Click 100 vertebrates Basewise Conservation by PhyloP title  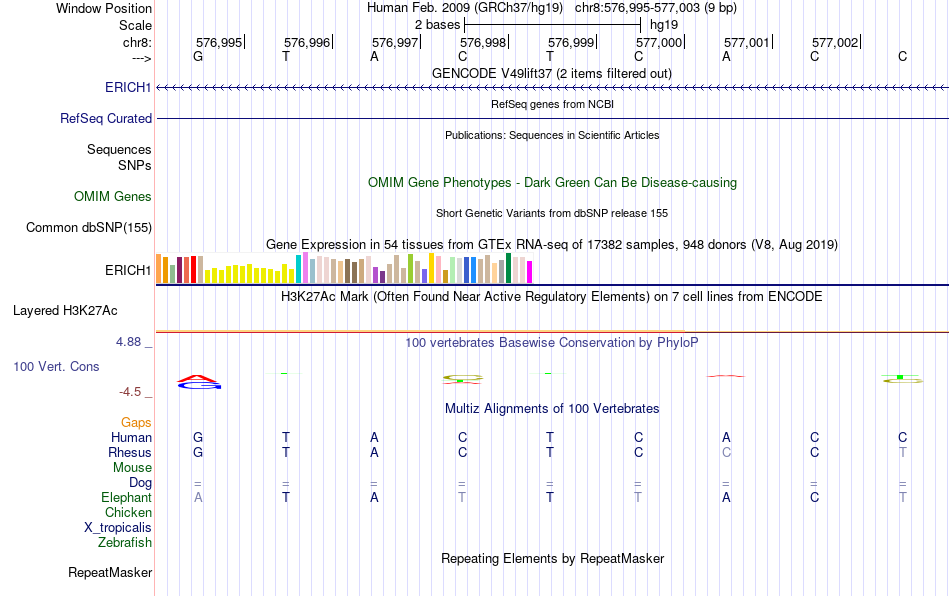[x=552, y=342]
